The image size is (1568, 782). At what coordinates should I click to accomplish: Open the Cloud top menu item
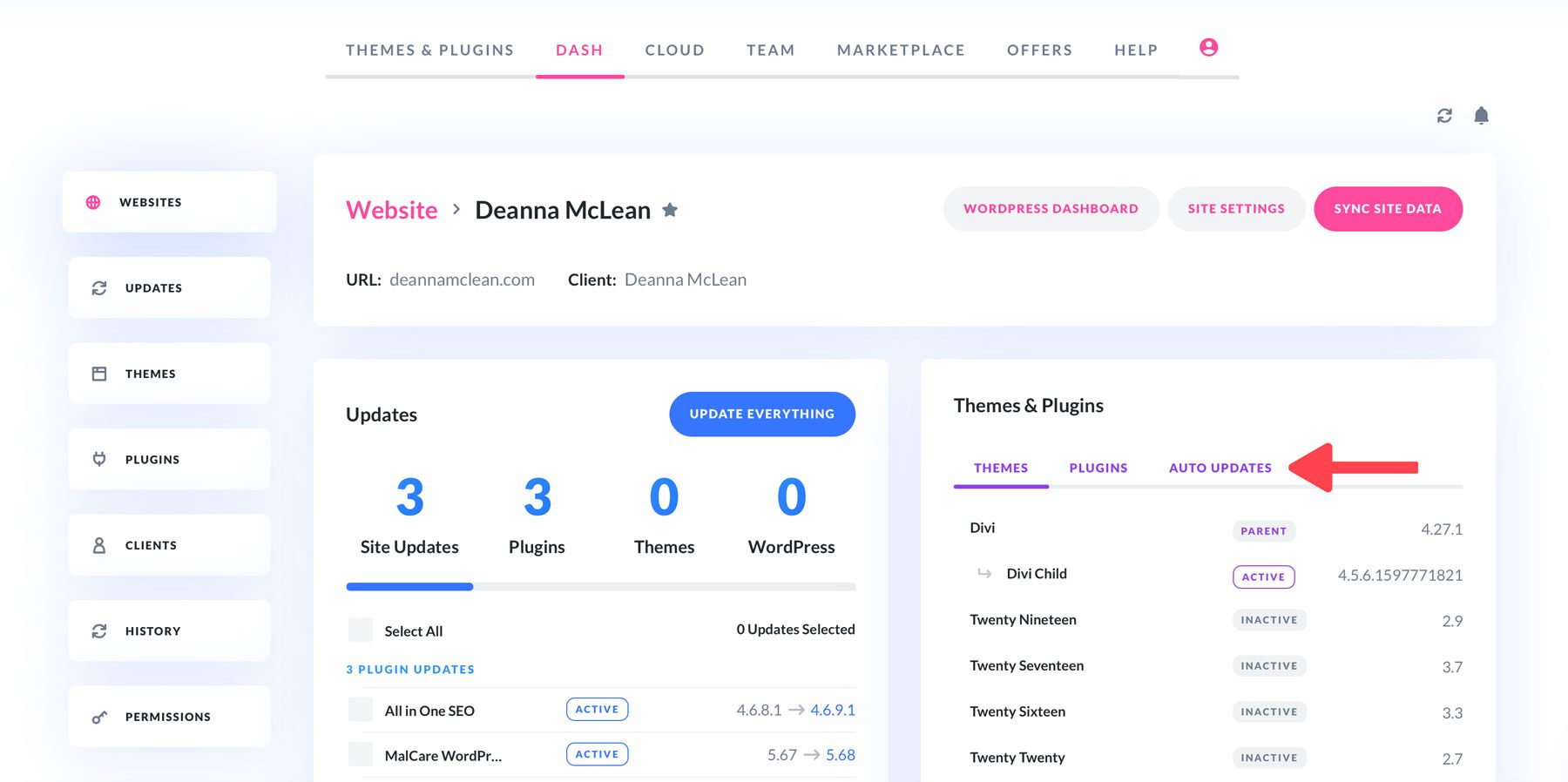[674, 51]
